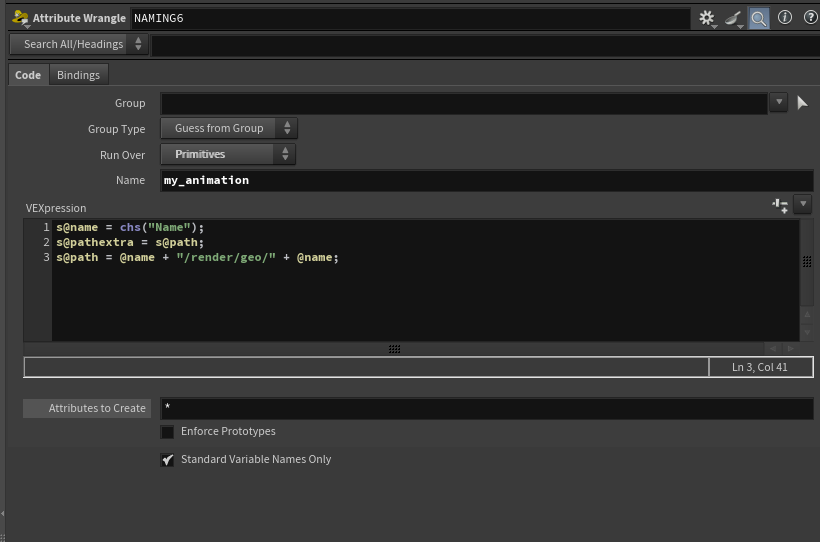Screen dimensions: 820x542
Task: Click the VEX editor scroll up arrow
Action: click(x=807, y=314)
